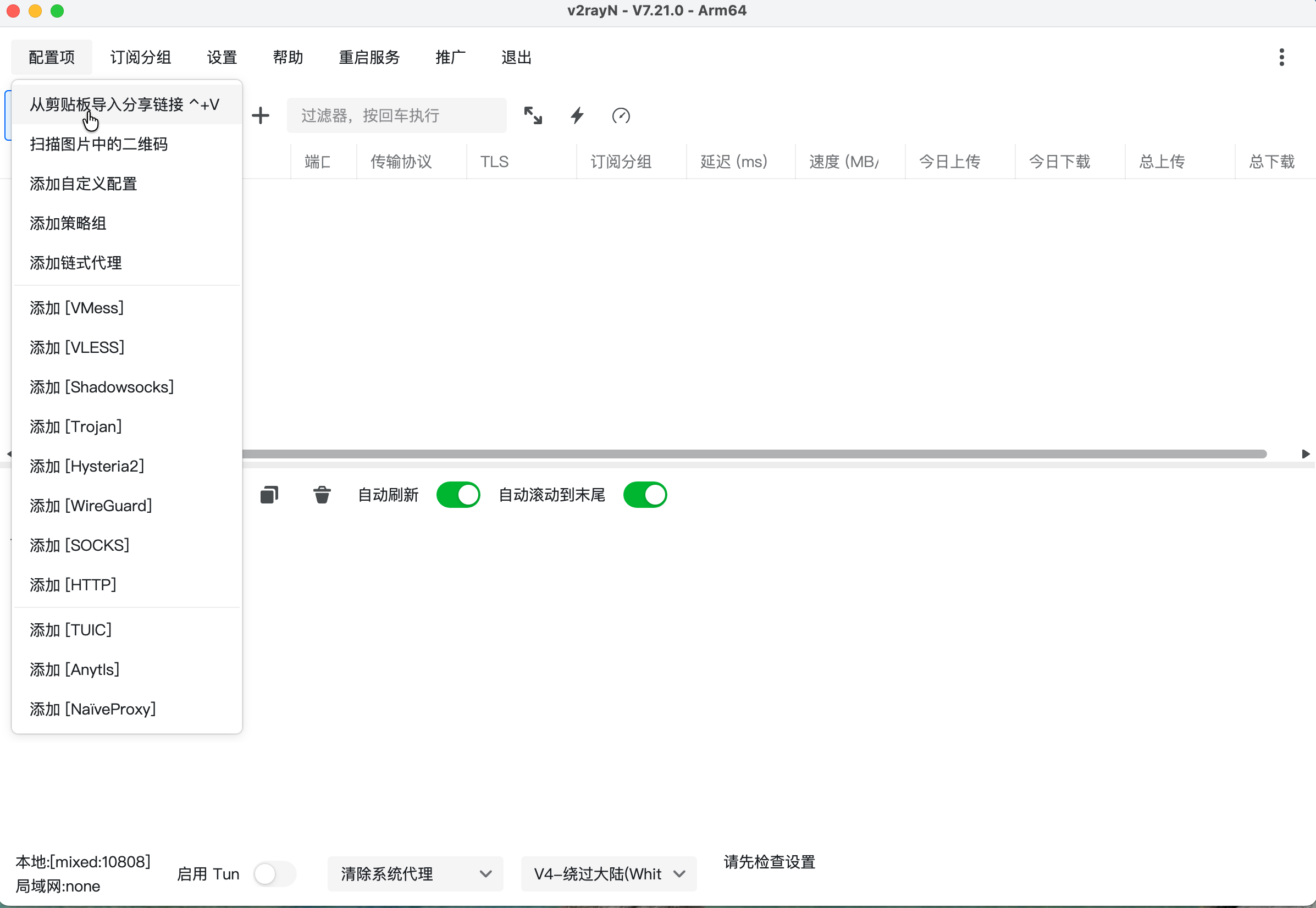
Task: Click the speed gauge icon
Action: pos(621,115)
